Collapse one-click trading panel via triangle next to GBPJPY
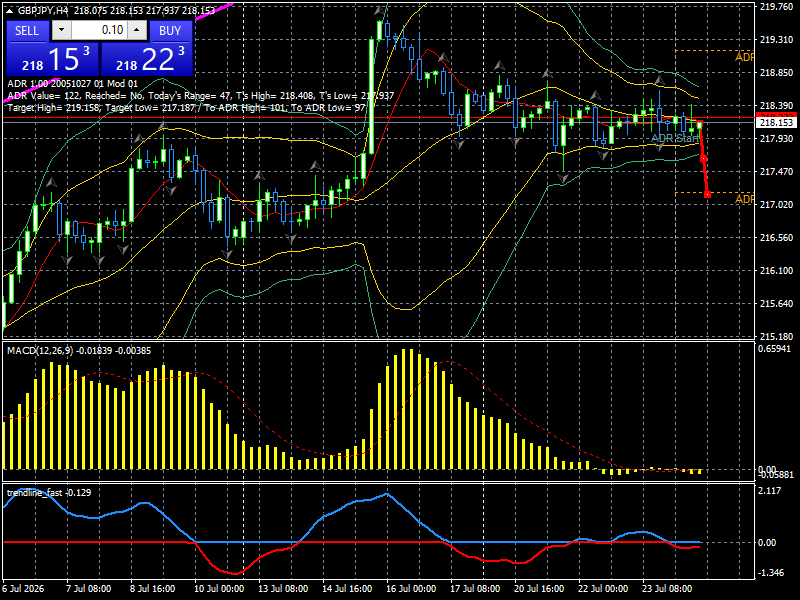Screen dimensions: 800x600 pyautogui.click(x=10, y=10)
